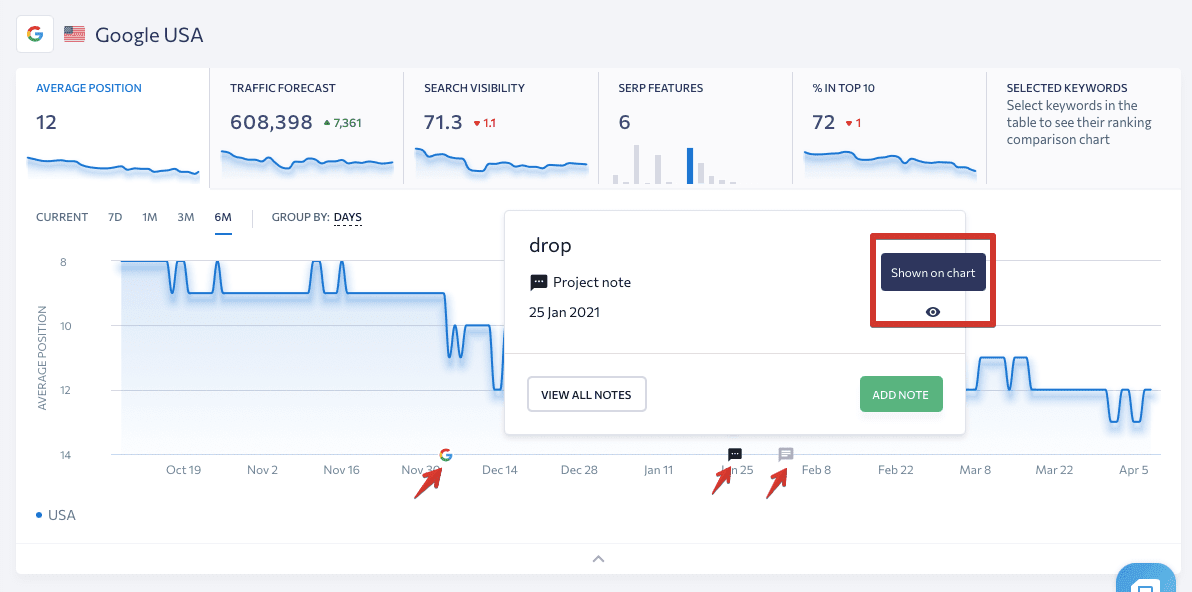This screenshot has width=1192, height=592.
Task: Select the SERP Features tab
Action: click(x=695, y=127)
